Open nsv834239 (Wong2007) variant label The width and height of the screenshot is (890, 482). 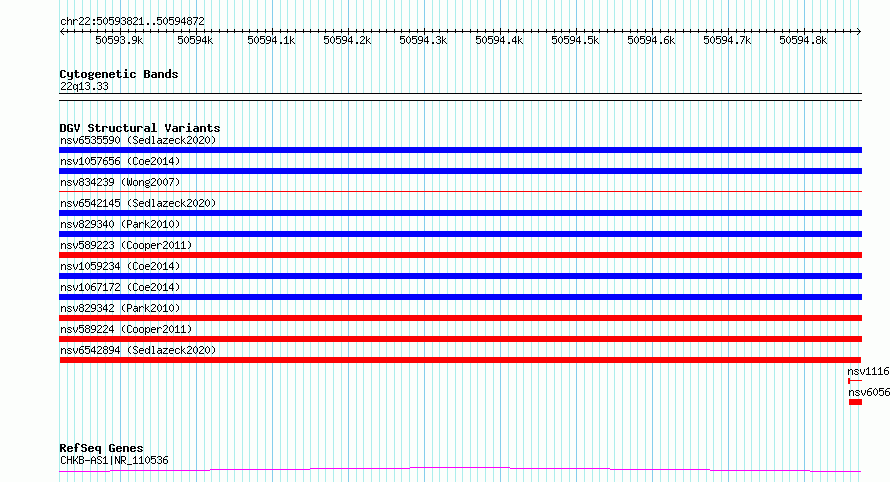120,182
